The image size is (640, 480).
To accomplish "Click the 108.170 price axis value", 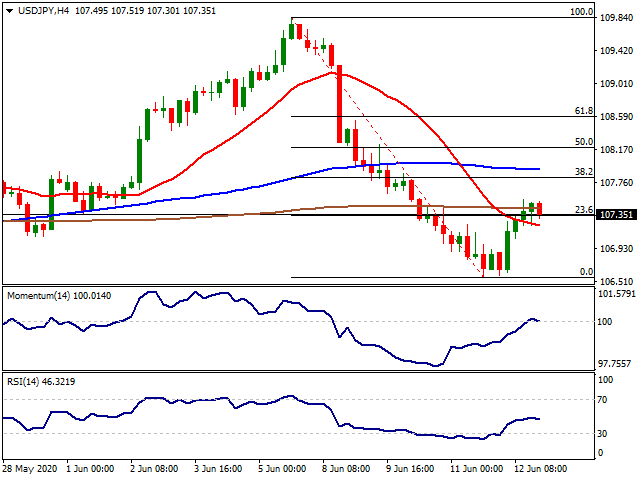I will coord(616,150).
